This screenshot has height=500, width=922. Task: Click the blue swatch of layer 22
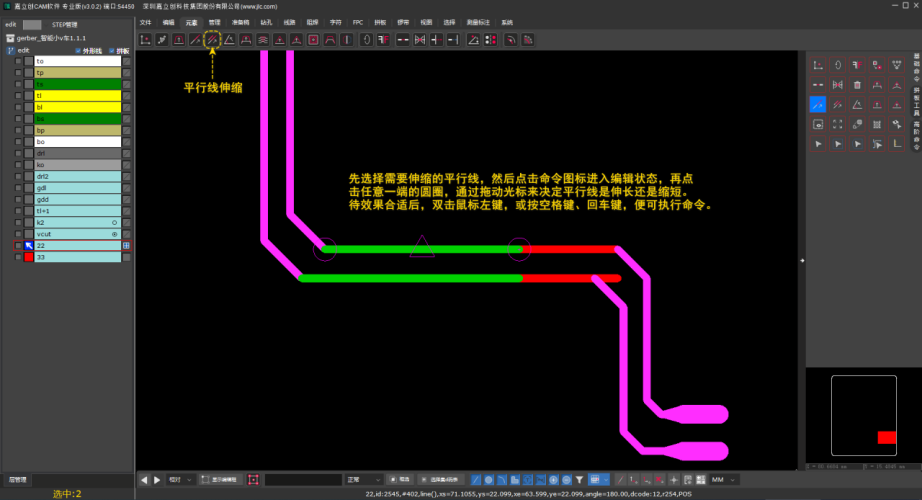pos(28,246)
